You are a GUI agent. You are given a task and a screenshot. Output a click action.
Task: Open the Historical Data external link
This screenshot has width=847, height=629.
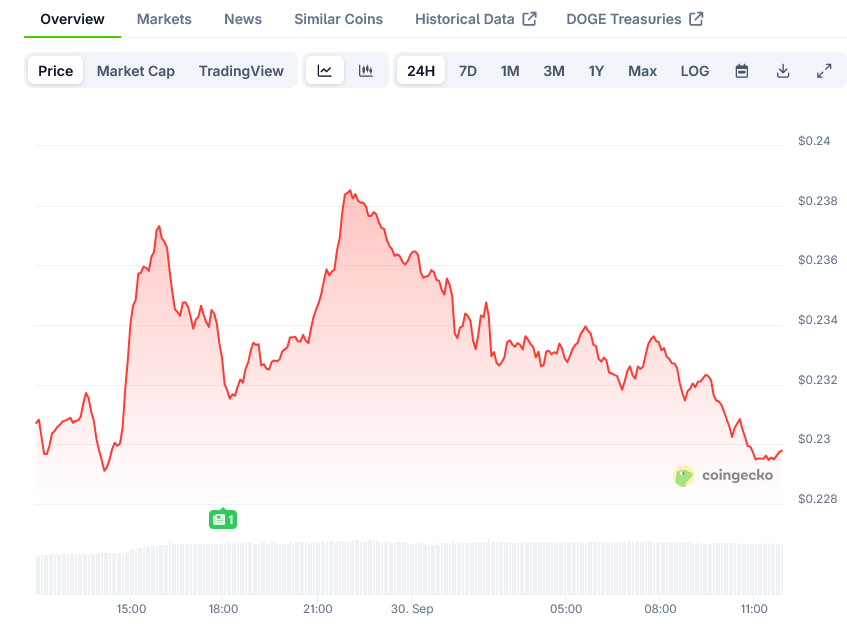(475, 19)
